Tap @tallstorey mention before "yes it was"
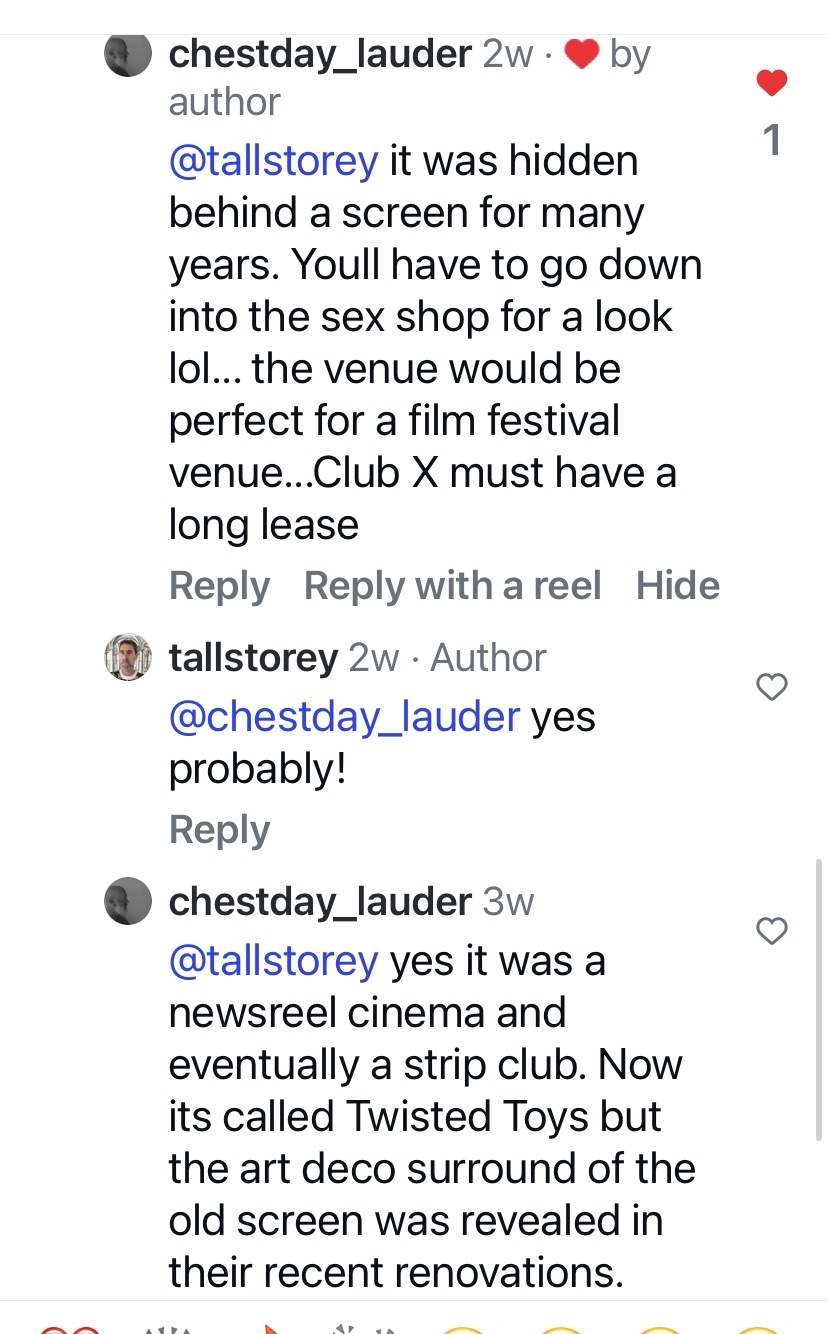 click(x=273, y=961)
